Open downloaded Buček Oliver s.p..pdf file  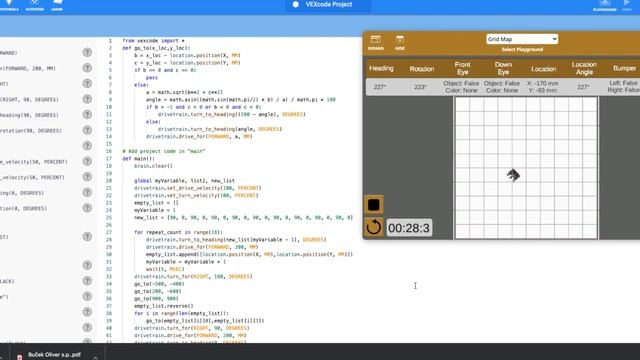pyautogui.click(x=54, y=355)
